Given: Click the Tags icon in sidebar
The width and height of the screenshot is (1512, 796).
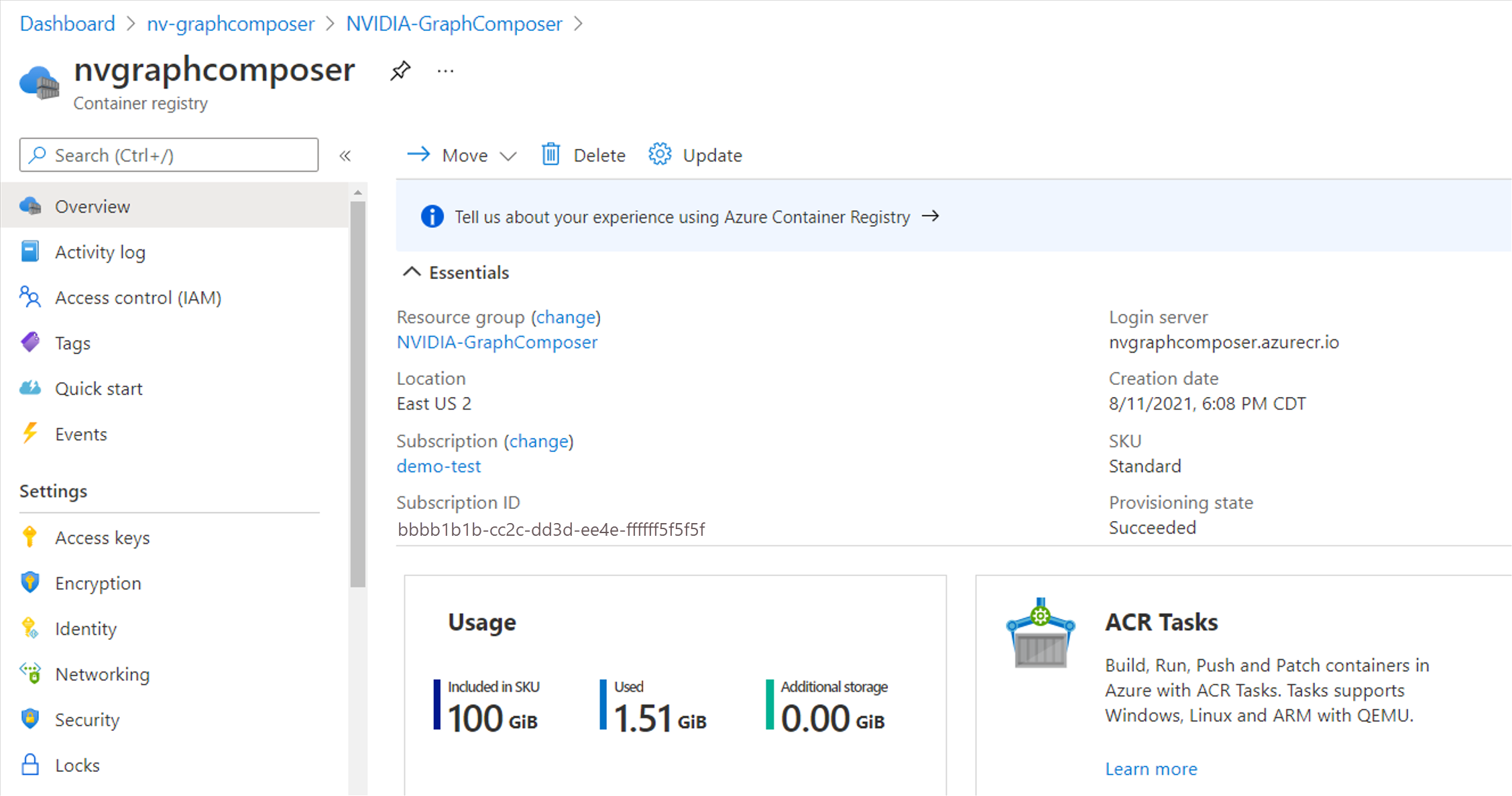Looking at the screenshot, I should 31,343.
